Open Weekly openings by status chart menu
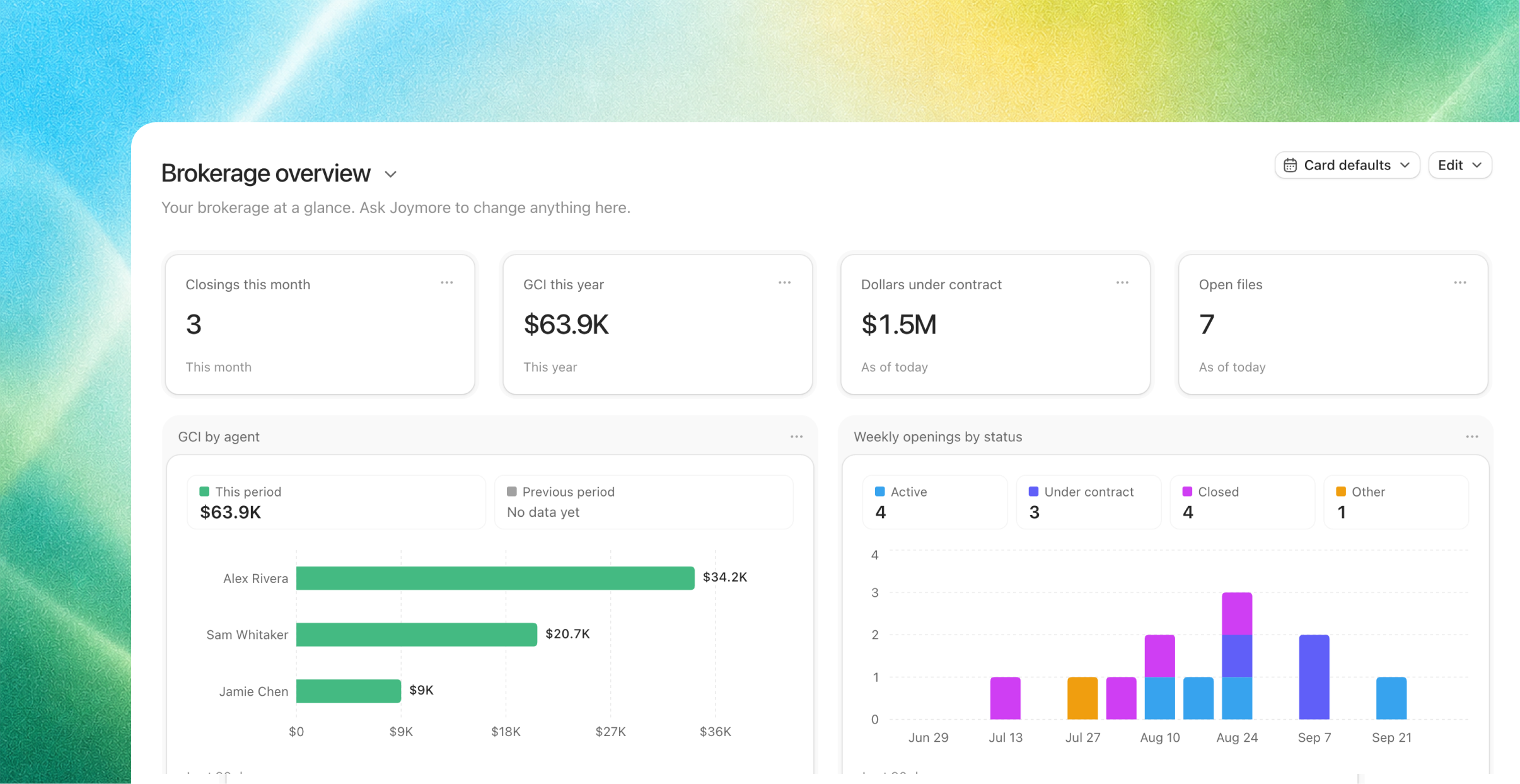Screen dimensions: 1520x784 tap(1472, 437)
